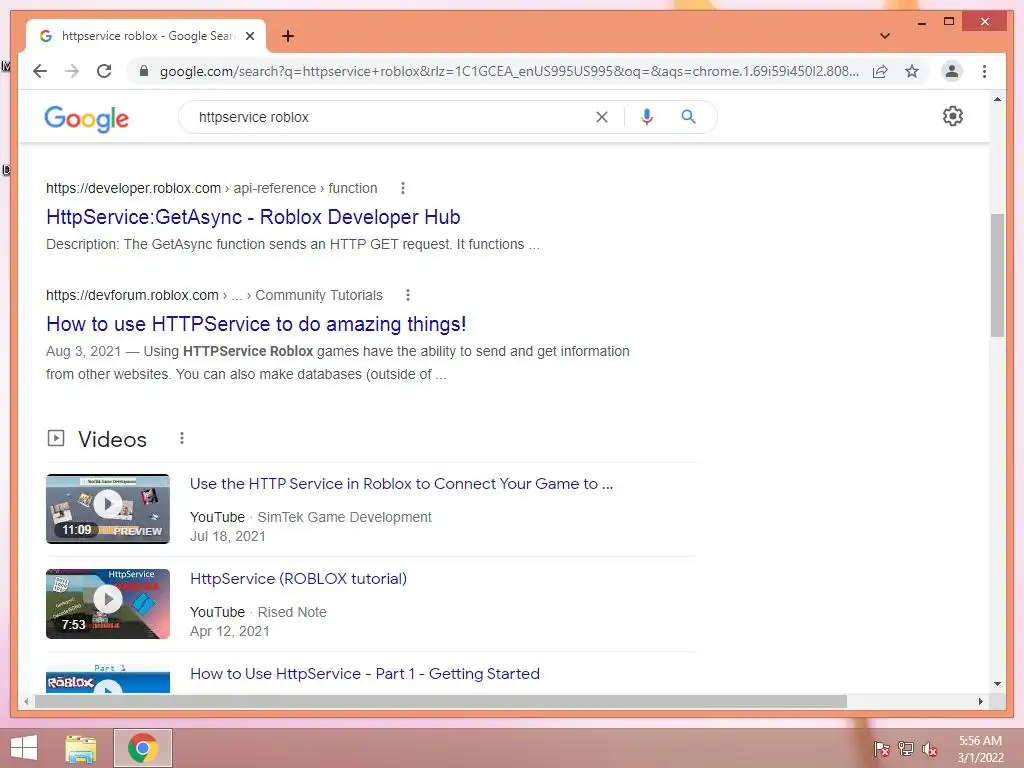Click the scroll up arrow

click(997, 99)
